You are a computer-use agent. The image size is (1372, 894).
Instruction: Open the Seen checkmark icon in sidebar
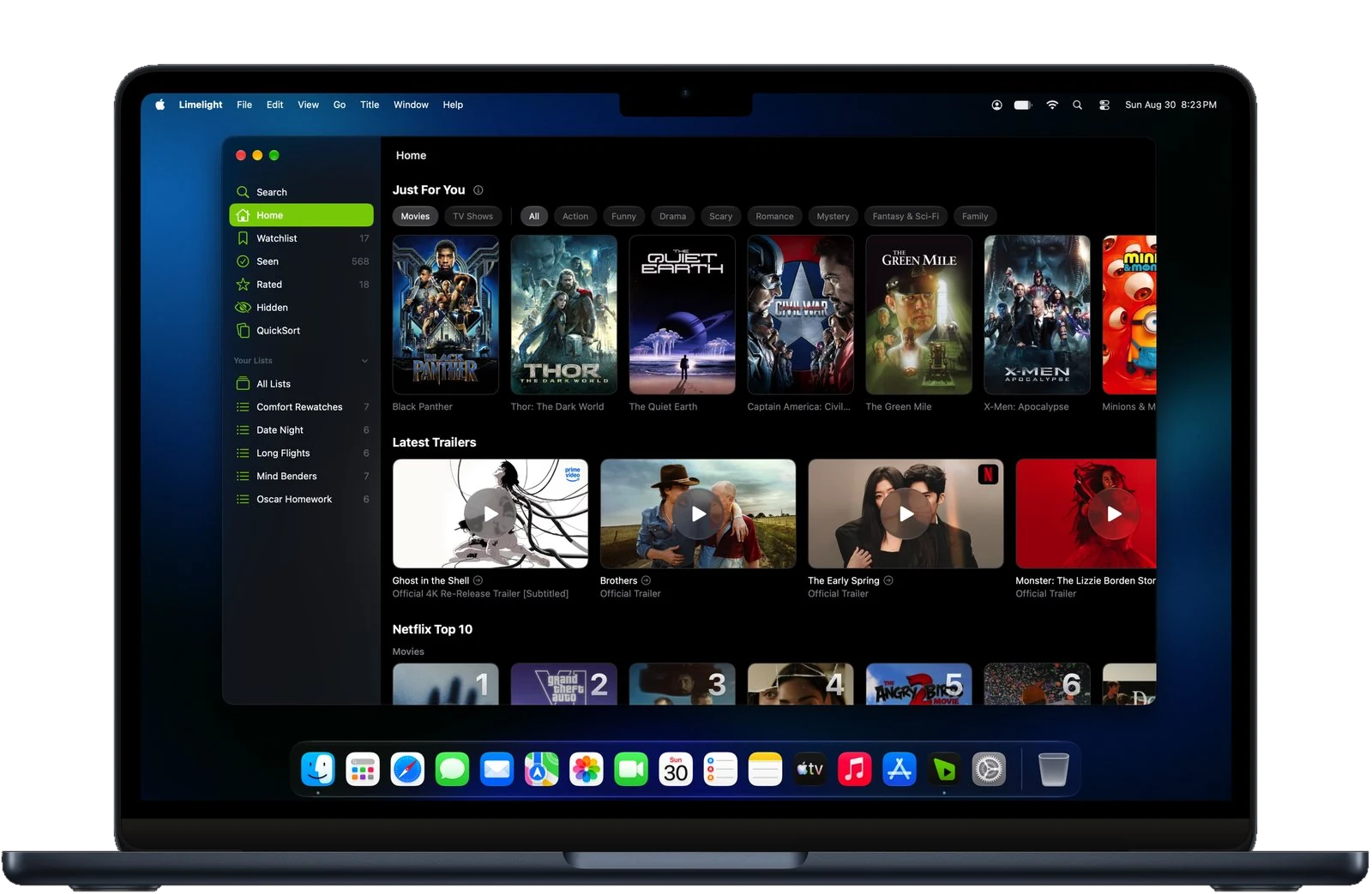click(243, 261)
